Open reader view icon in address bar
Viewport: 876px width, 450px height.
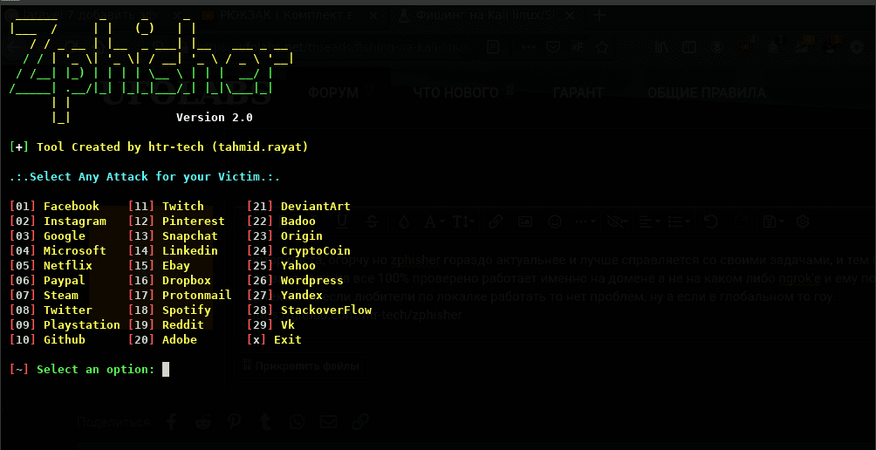point(493,47)
